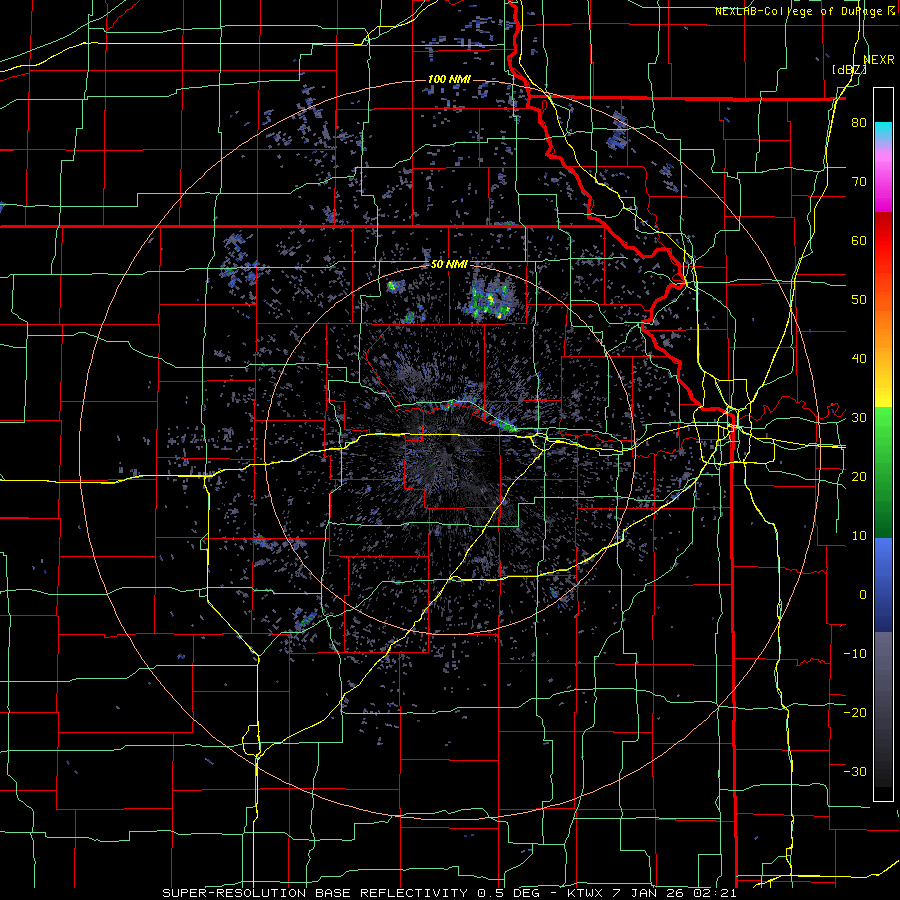900x900 pixels.
Task: Click the cyan top segment of color bar
Action: (x=883, y=133)
